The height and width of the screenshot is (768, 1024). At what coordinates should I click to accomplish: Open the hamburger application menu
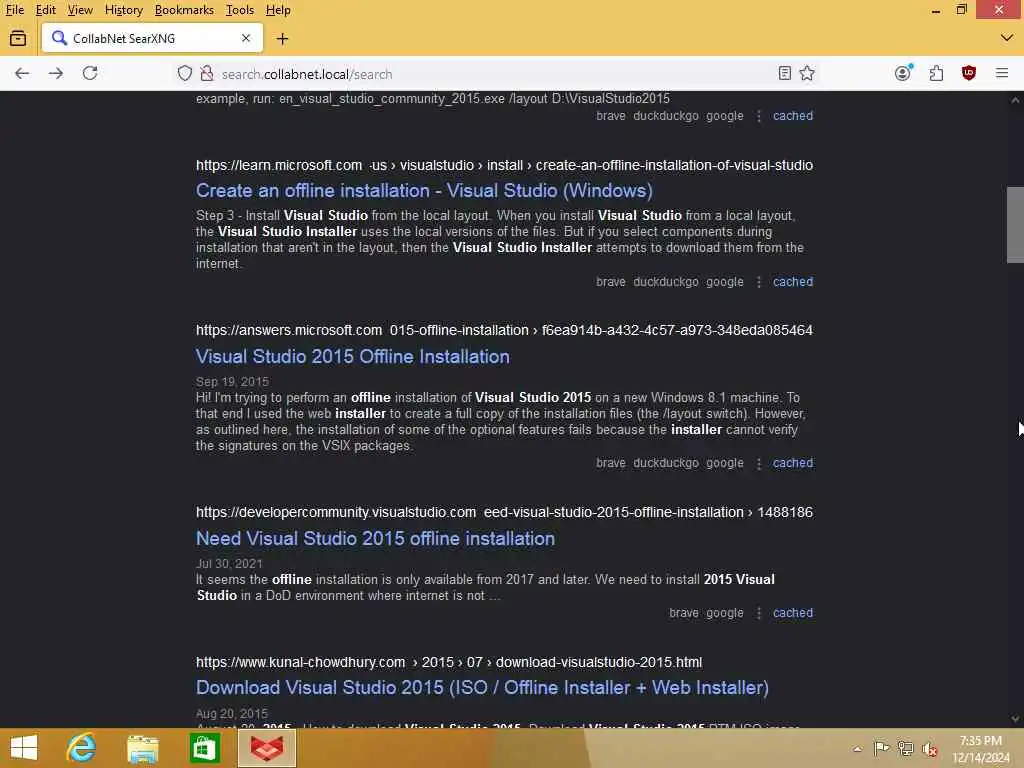click(x=1002, y=73)
